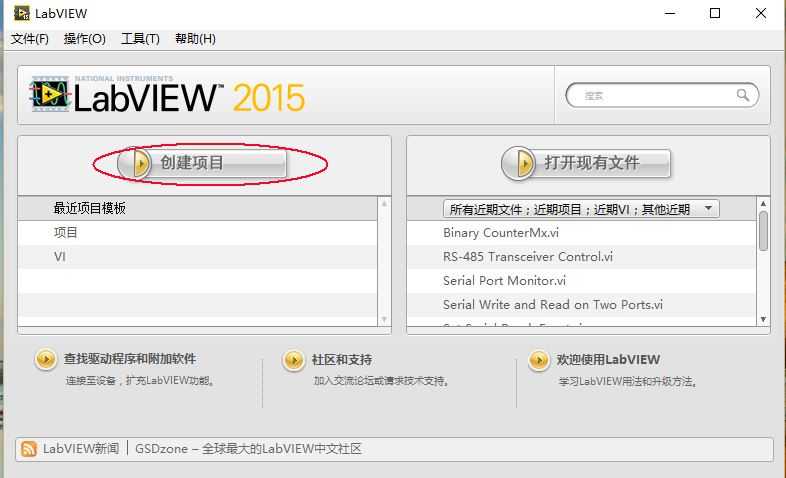Click the search magnifier icon
This screenshot has width=786, height=478.
click(x=742, y=95)
